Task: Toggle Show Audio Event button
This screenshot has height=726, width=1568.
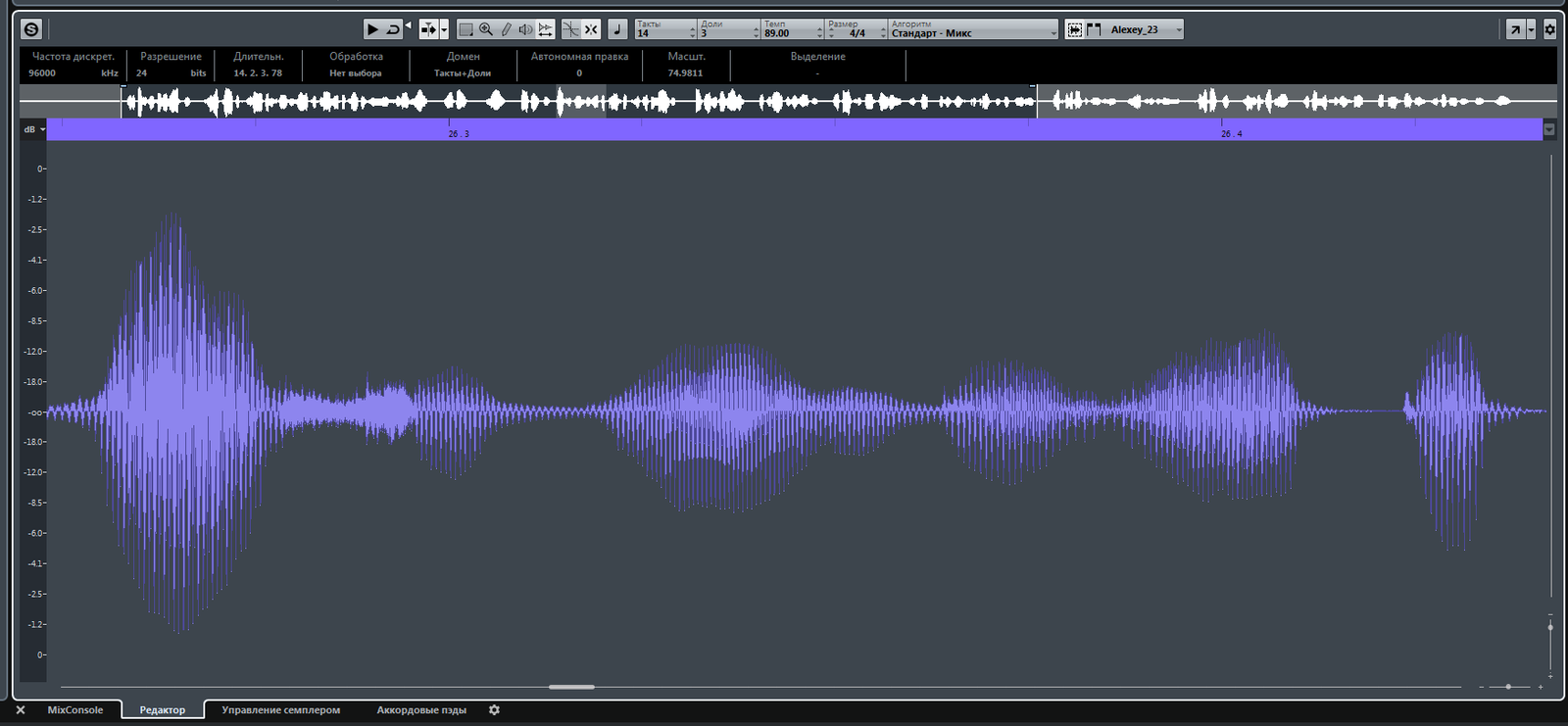Action: 1075,29
